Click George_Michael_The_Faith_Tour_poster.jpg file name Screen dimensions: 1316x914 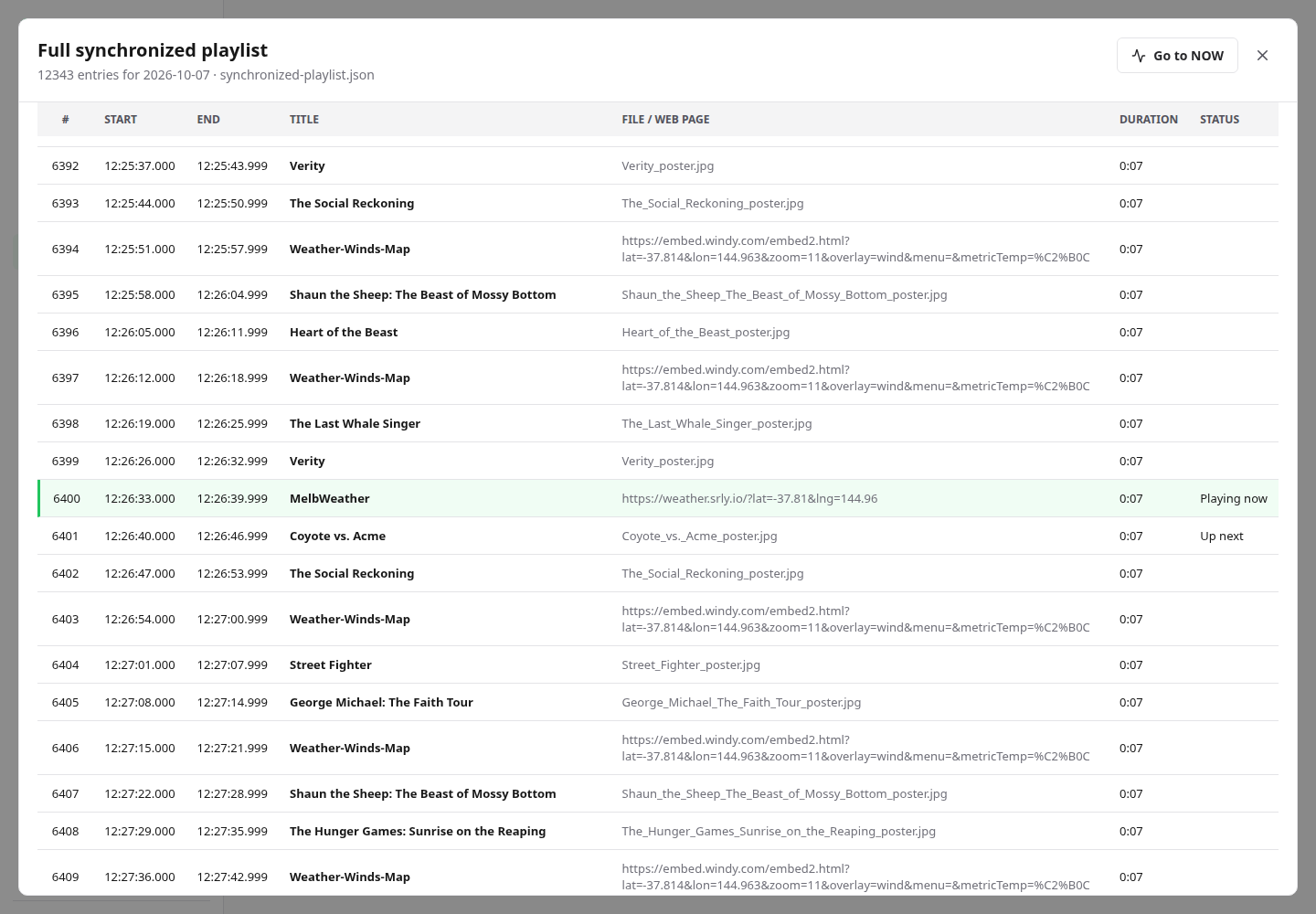(741, 703)
